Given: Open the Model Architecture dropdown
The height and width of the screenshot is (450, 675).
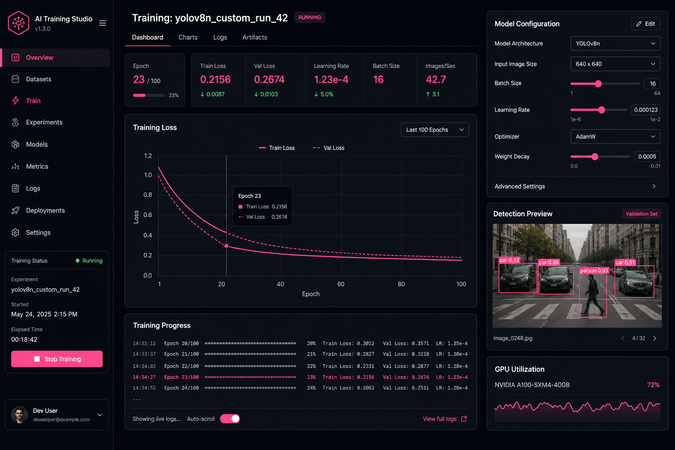Looking at the screenshot, I should (615, 43).
